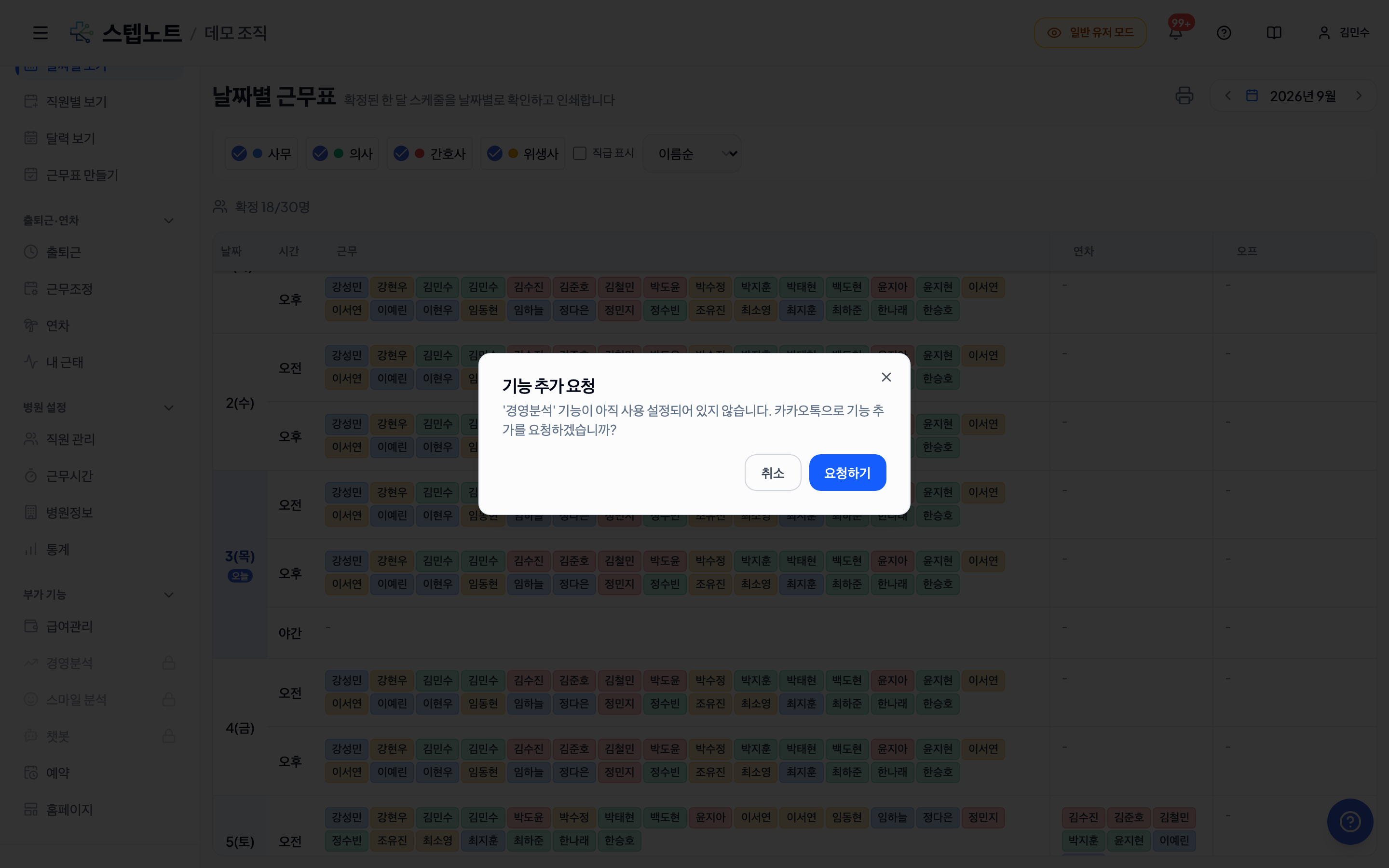This screenshot has height=868, width=1389.
Task: Enable the 직급 표시 checkbox
Action: tap(580, 153)
